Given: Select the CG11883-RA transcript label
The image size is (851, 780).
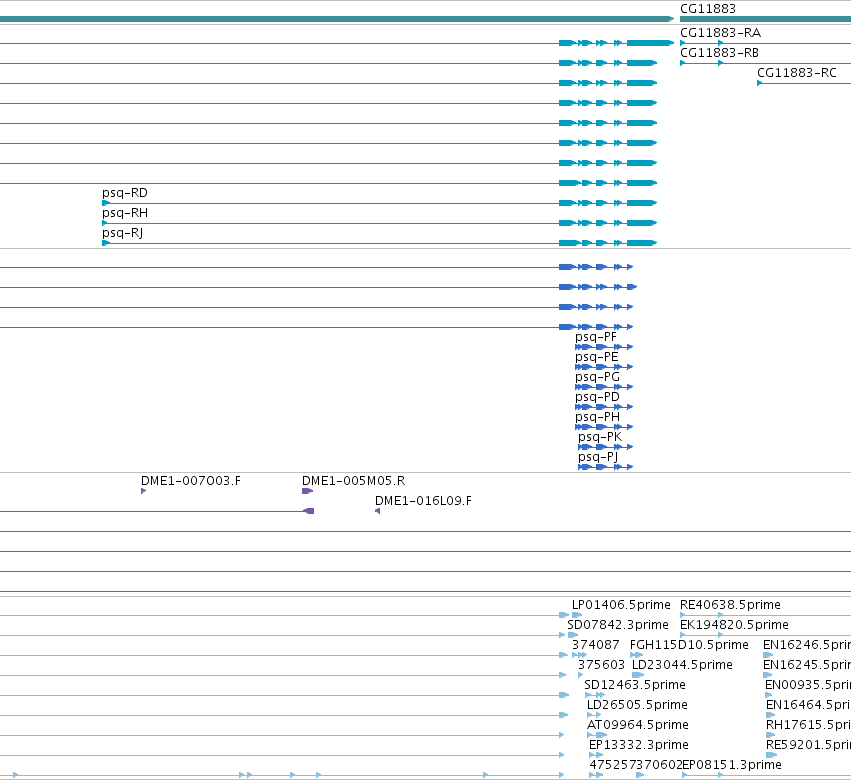Looking at the screenshot, I should [x=720, y=33].
